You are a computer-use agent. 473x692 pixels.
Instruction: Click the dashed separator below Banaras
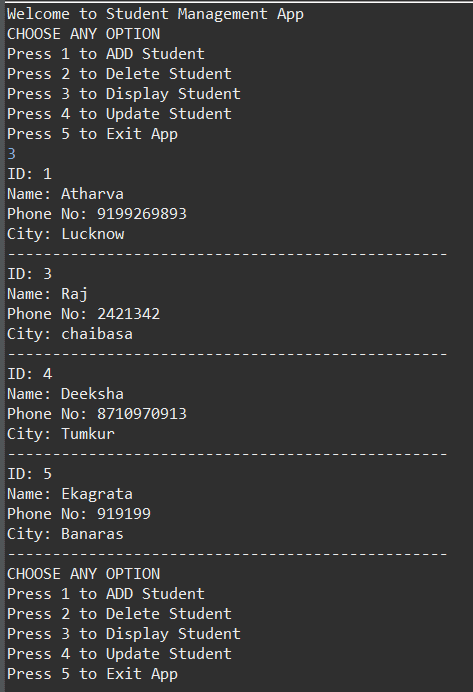[228, 553]
